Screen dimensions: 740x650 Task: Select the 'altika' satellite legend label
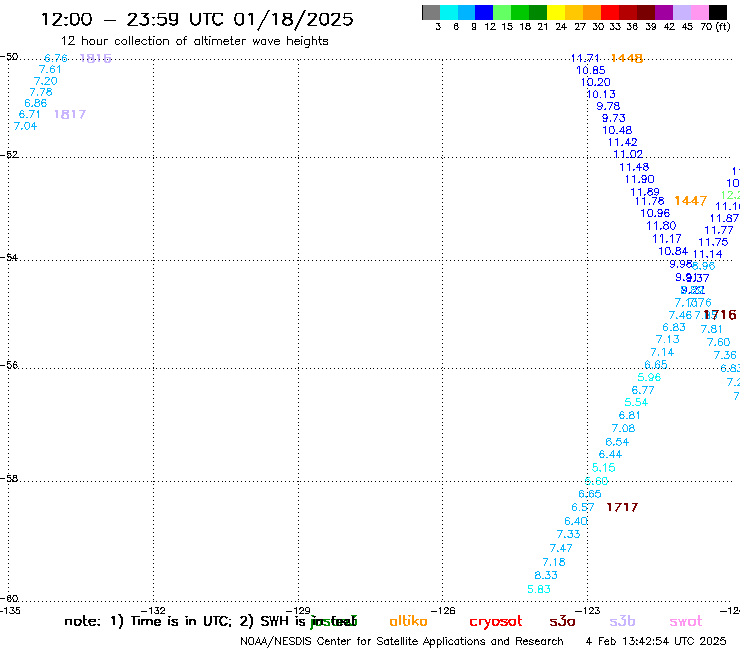pos(408,621)
